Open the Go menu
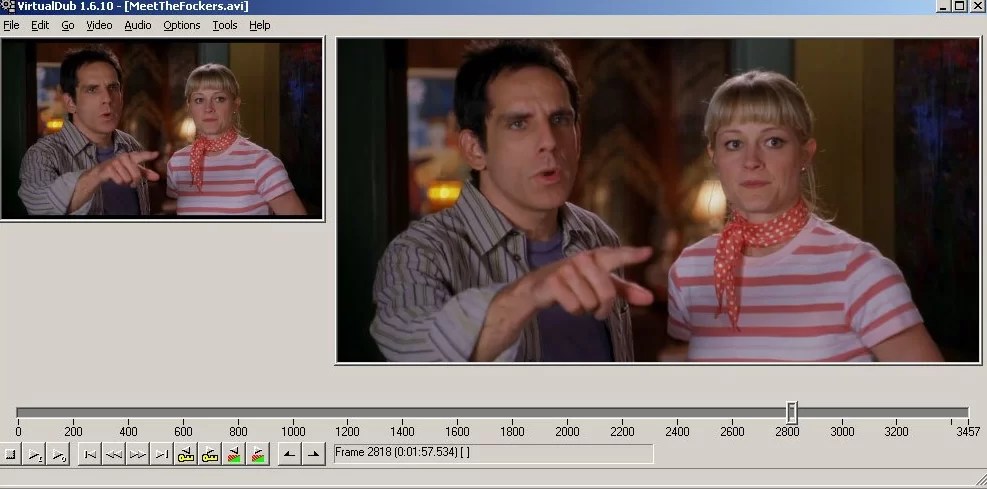The height and width of the screenshot is (489, 987). tap(68, 25)
